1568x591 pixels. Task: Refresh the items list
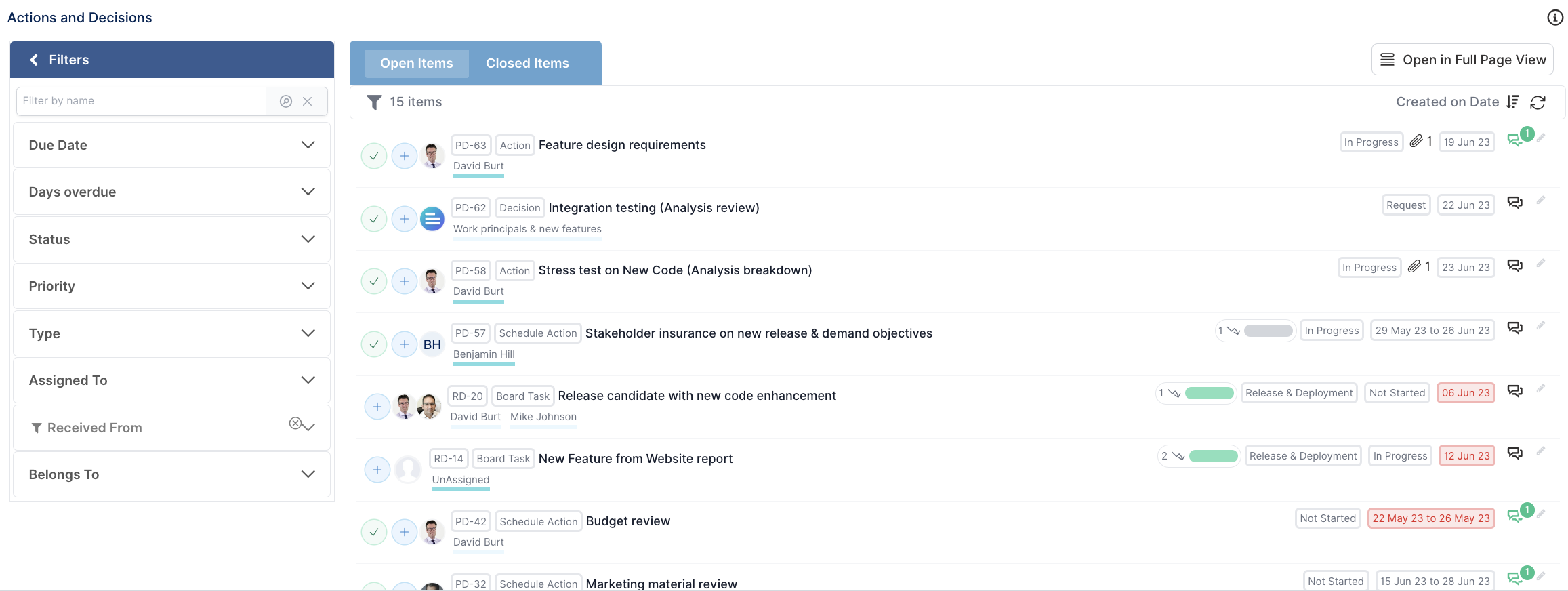click(1538, 102)
